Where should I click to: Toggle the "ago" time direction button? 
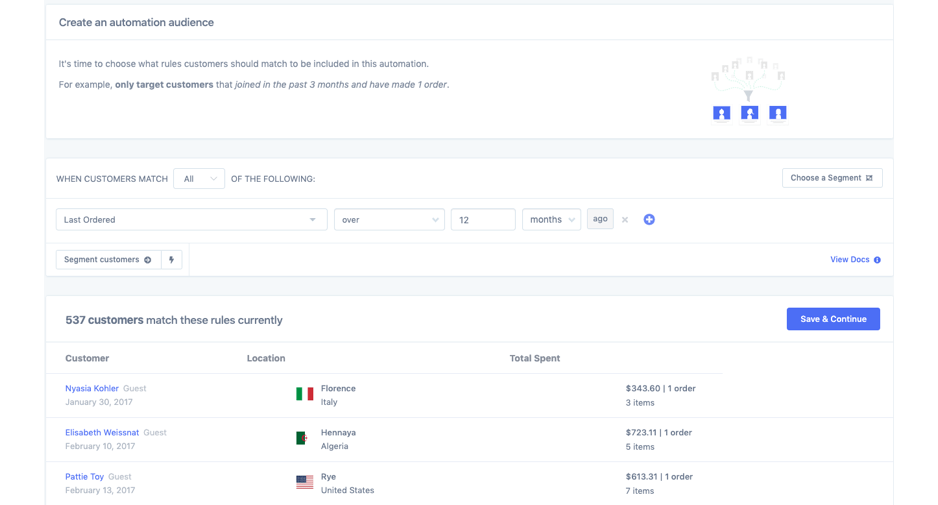click(600, 219)
